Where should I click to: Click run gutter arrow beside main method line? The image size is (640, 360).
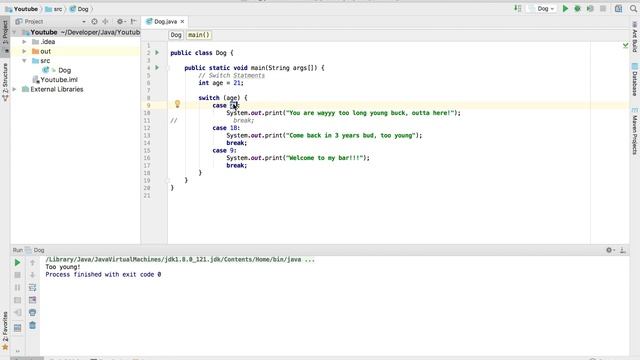[157, 68]
